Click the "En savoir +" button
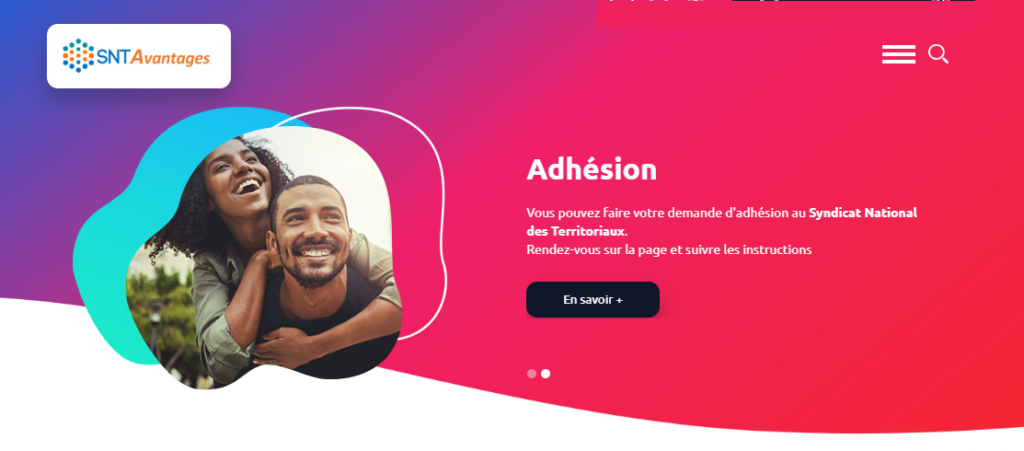 click(593, 300)
